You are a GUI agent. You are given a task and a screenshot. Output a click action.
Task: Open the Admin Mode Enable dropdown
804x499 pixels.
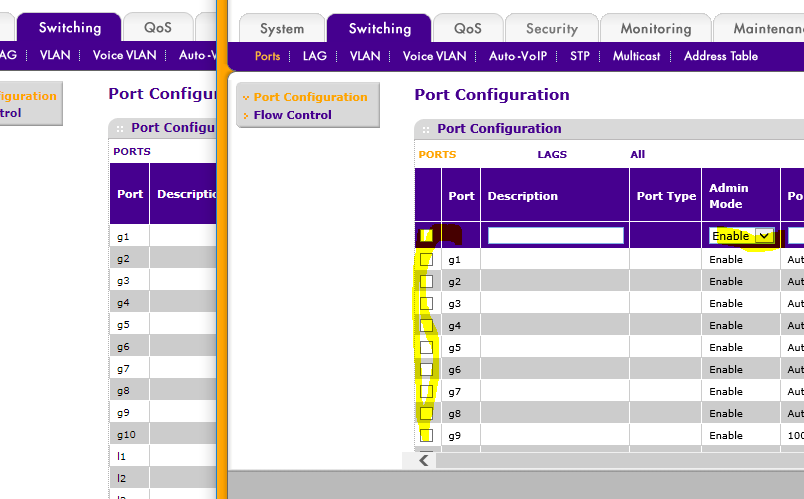(742, 236)
